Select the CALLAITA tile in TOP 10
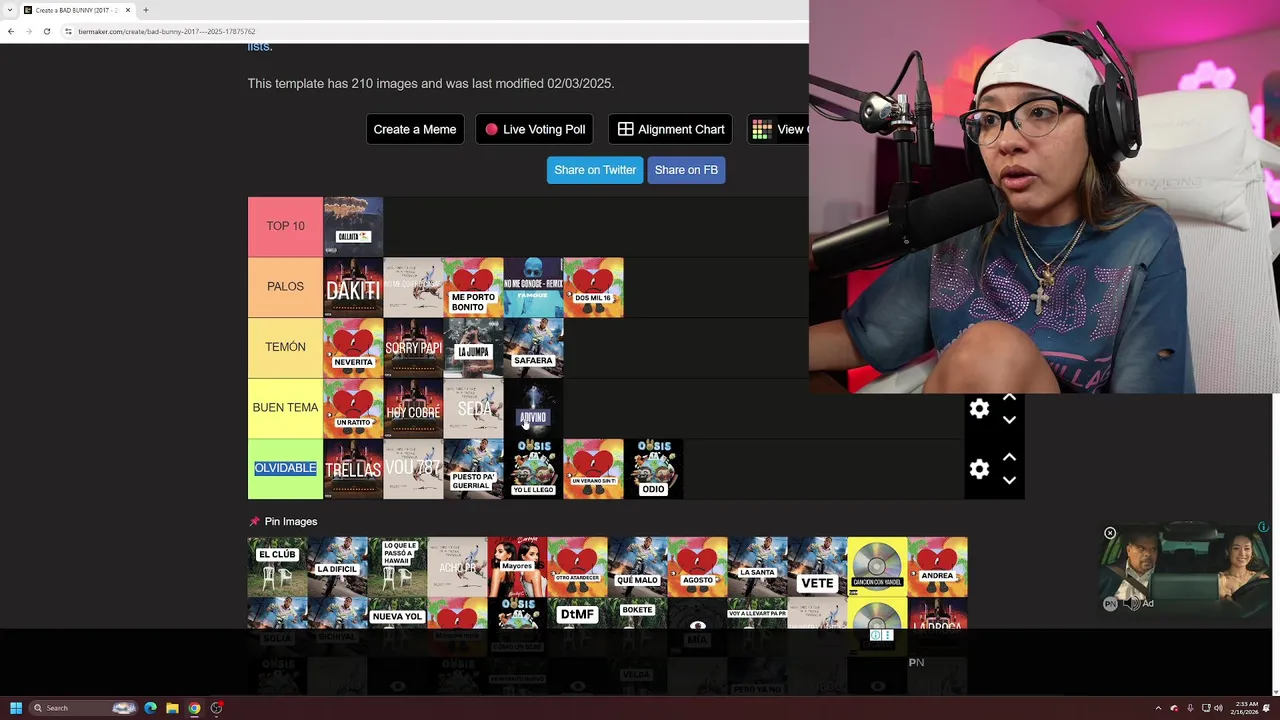Viewport: 1280px width, 720px height. [x=353, y=227]
